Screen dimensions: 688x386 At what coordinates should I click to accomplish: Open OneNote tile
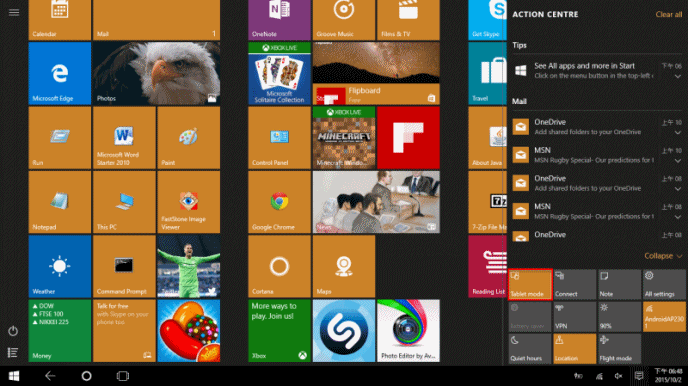(x=280, y=20)
